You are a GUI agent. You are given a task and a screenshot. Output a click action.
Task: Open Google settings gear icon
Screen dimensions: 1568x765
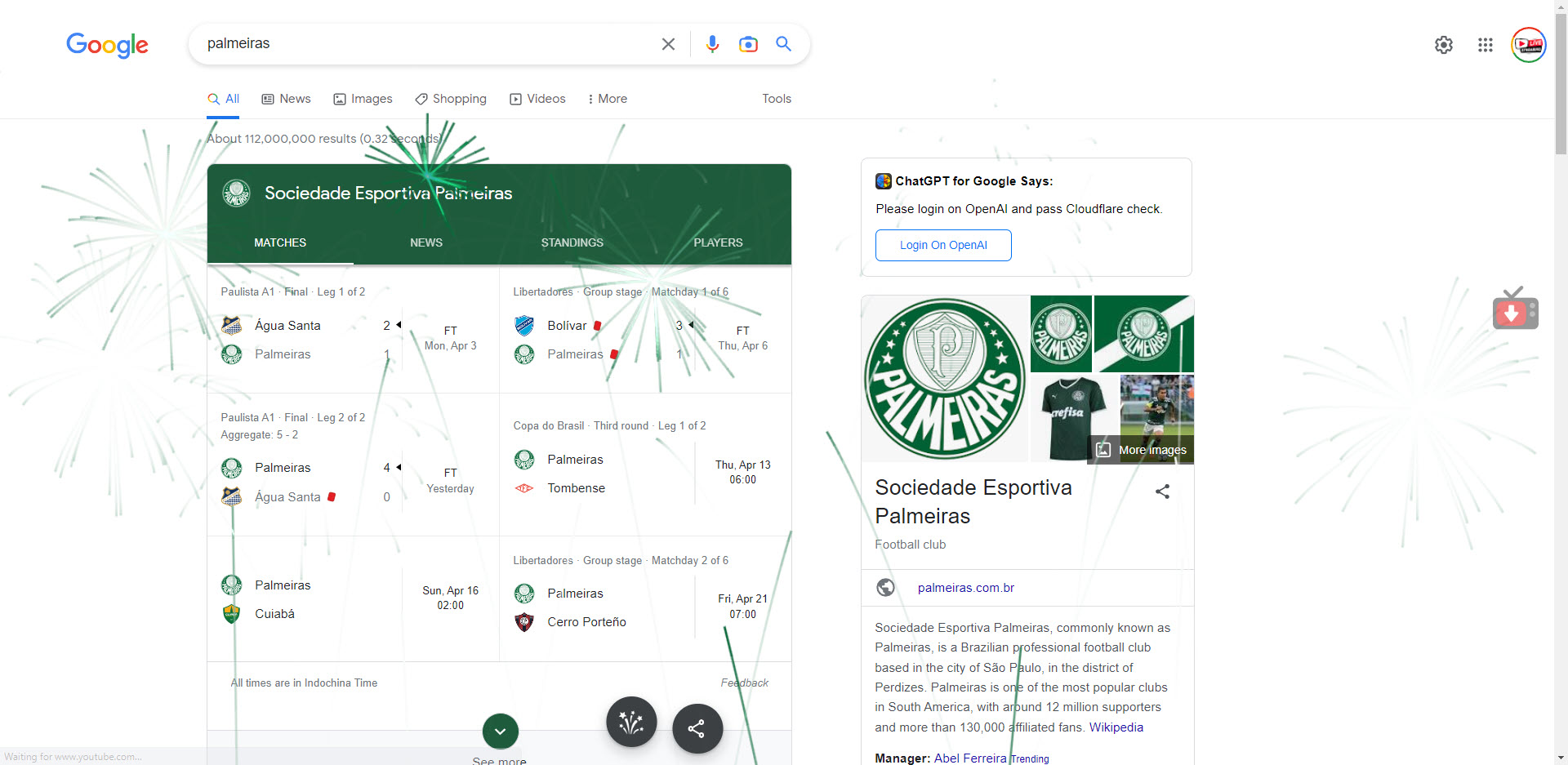click(x=1444, y=45)
